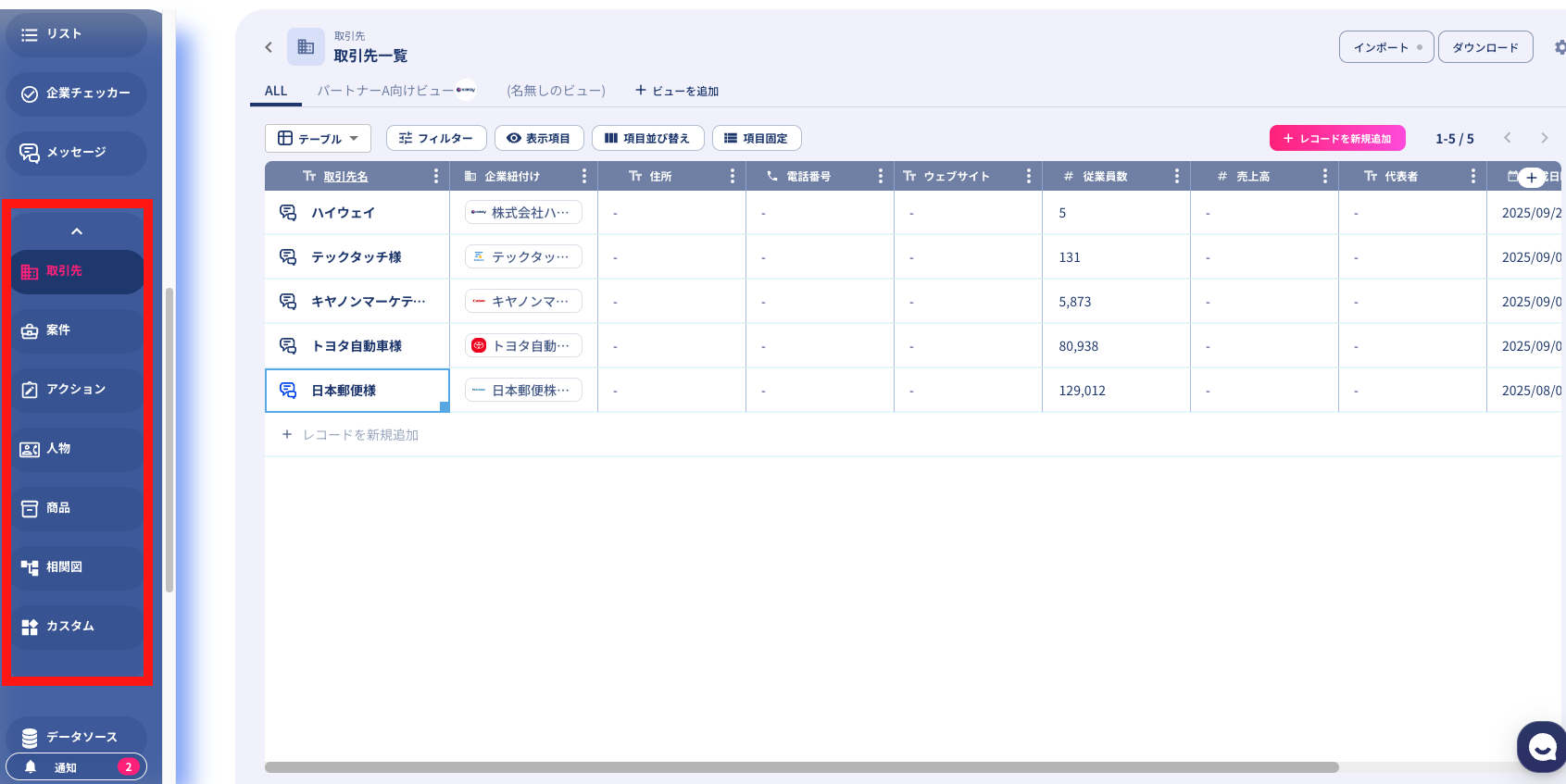1566x784 pixels.
Task: Go back using the left chevron arrow
Action: tap(269, 47)
